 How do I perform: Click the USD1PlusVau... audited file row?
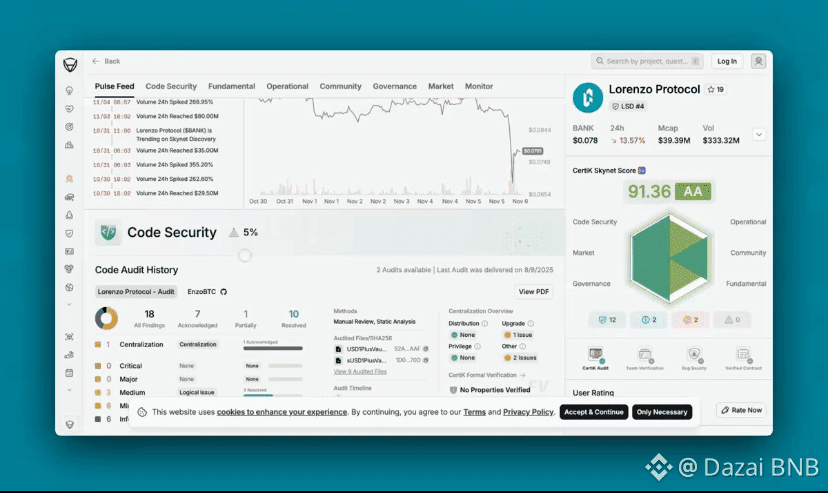click(x=381, y=349)
